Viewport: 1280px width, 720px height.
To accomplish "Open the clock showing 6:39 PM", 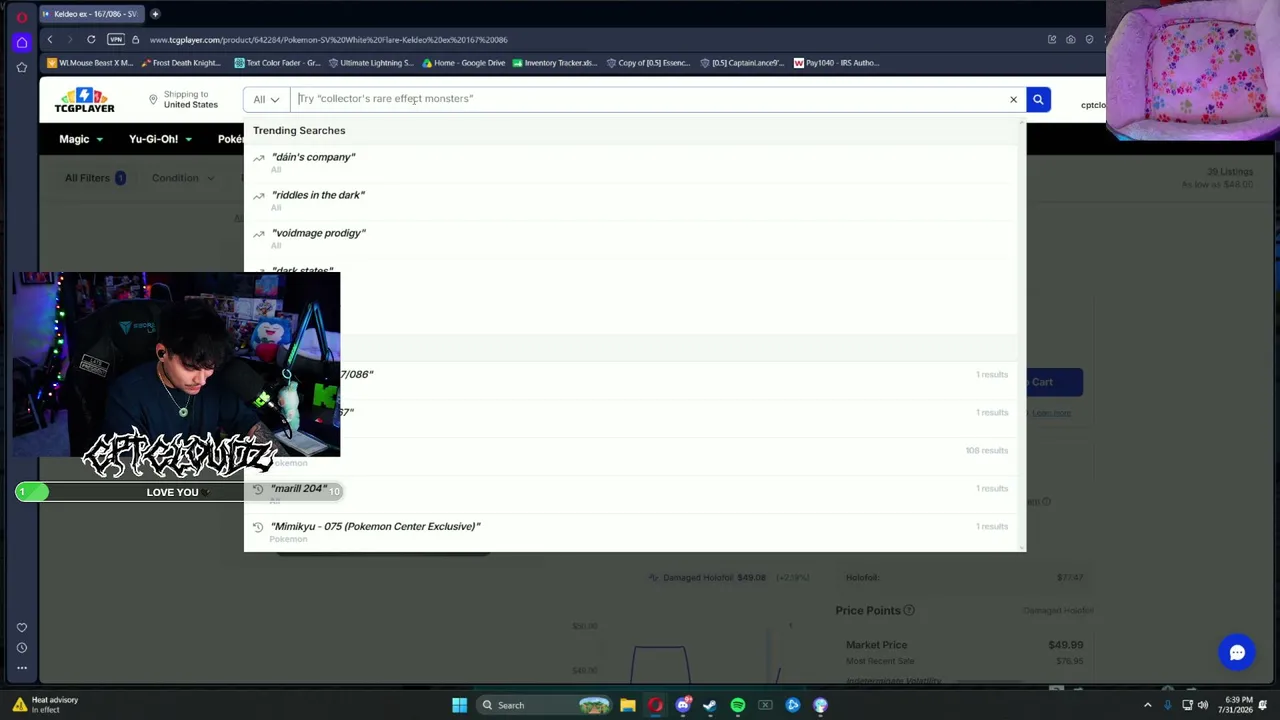I will click(x=1236, y=705).
